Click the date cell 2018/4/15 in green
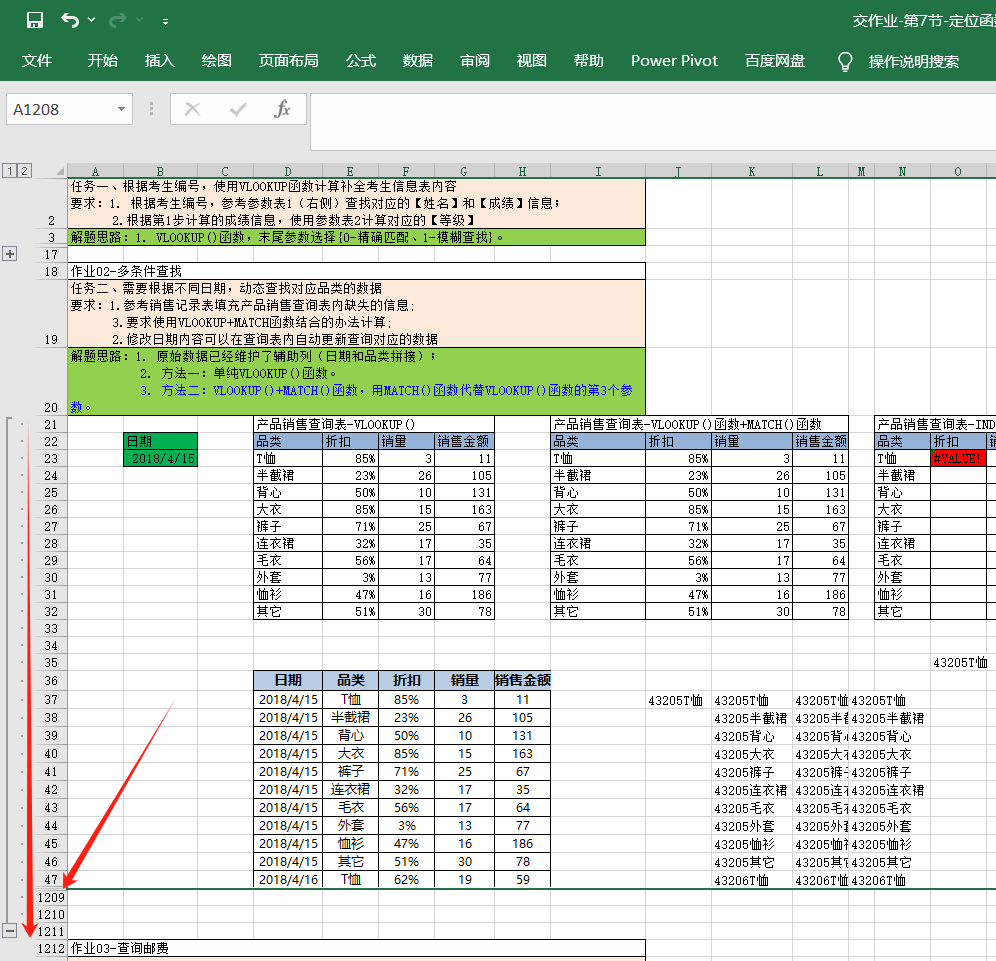Image resolution: width=996 pixels, height=961 pixels. (x=160, y=459)
